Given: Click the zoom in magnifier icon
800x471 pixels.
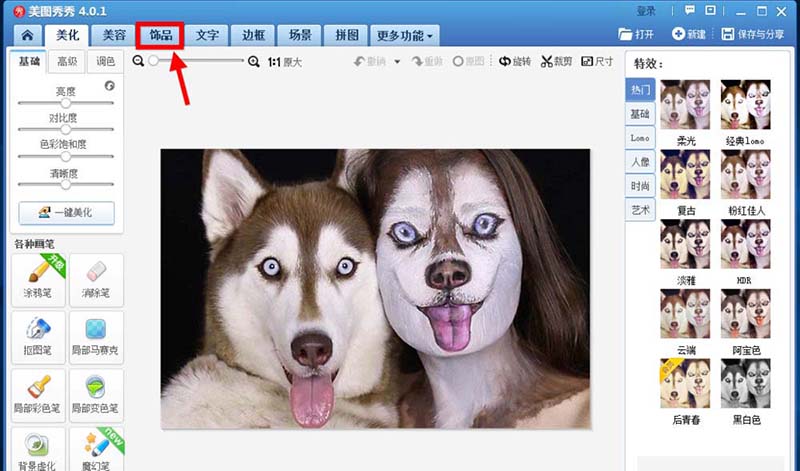Looking at the screenshot, I should (254, 62).
